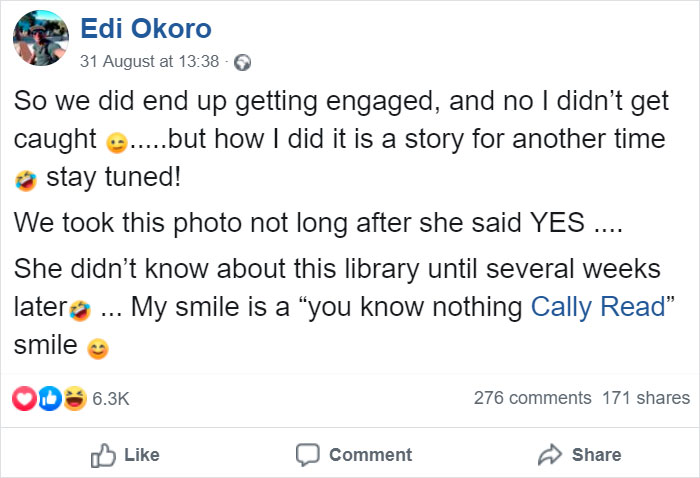Viewport: 700px width, 478px height.
Task: Open the Cally Read tagged profile
Action: pyautogui.click(x=598, y=307)
